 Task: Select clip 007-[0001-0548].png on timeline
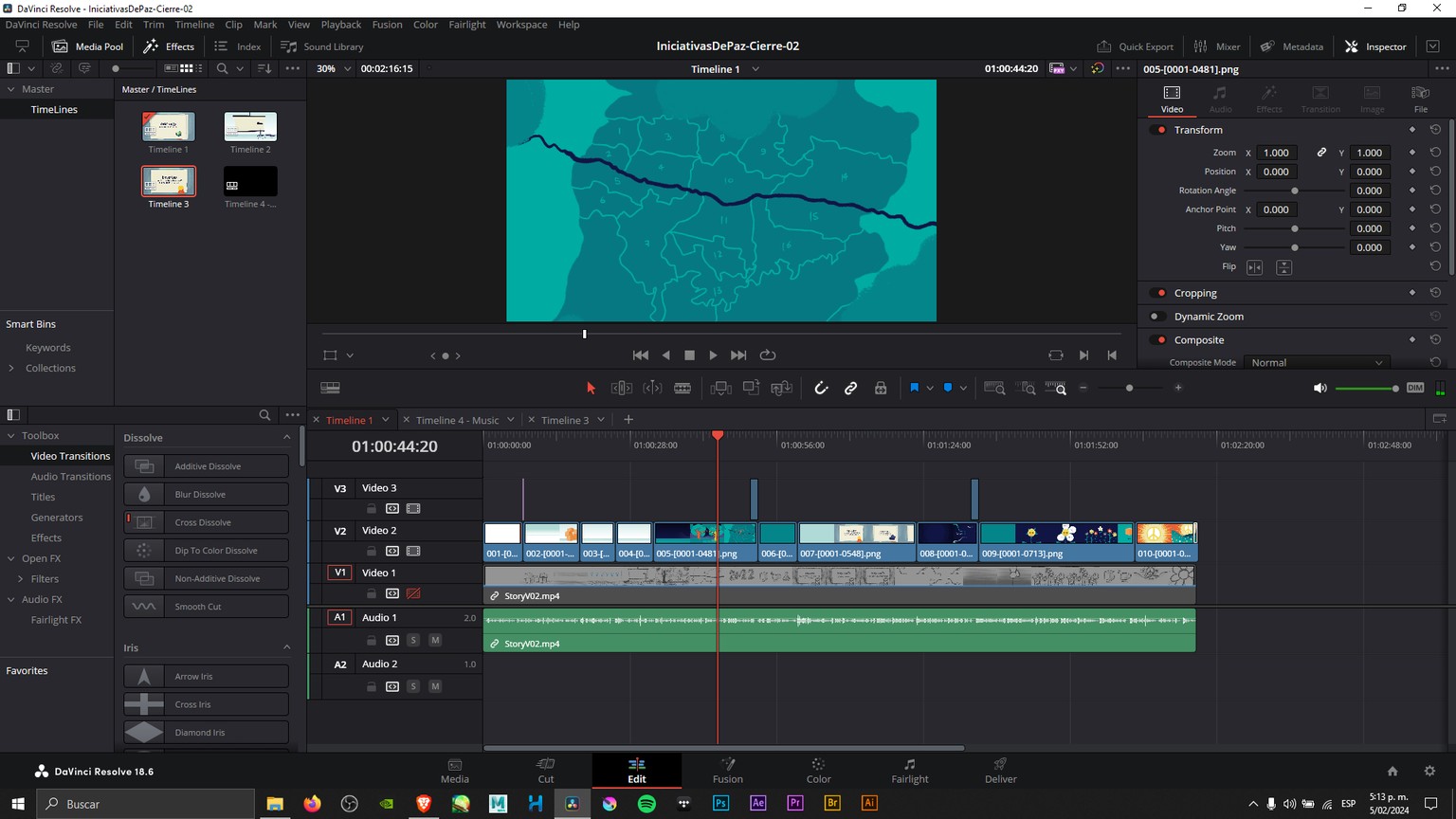tap(857, 542)
